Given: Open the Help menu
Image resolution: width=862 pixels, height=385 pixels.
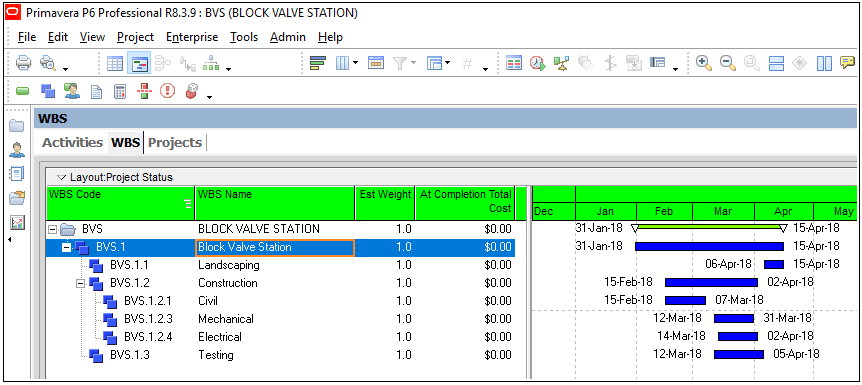Looking at the screenshot, I should point(330,37).
